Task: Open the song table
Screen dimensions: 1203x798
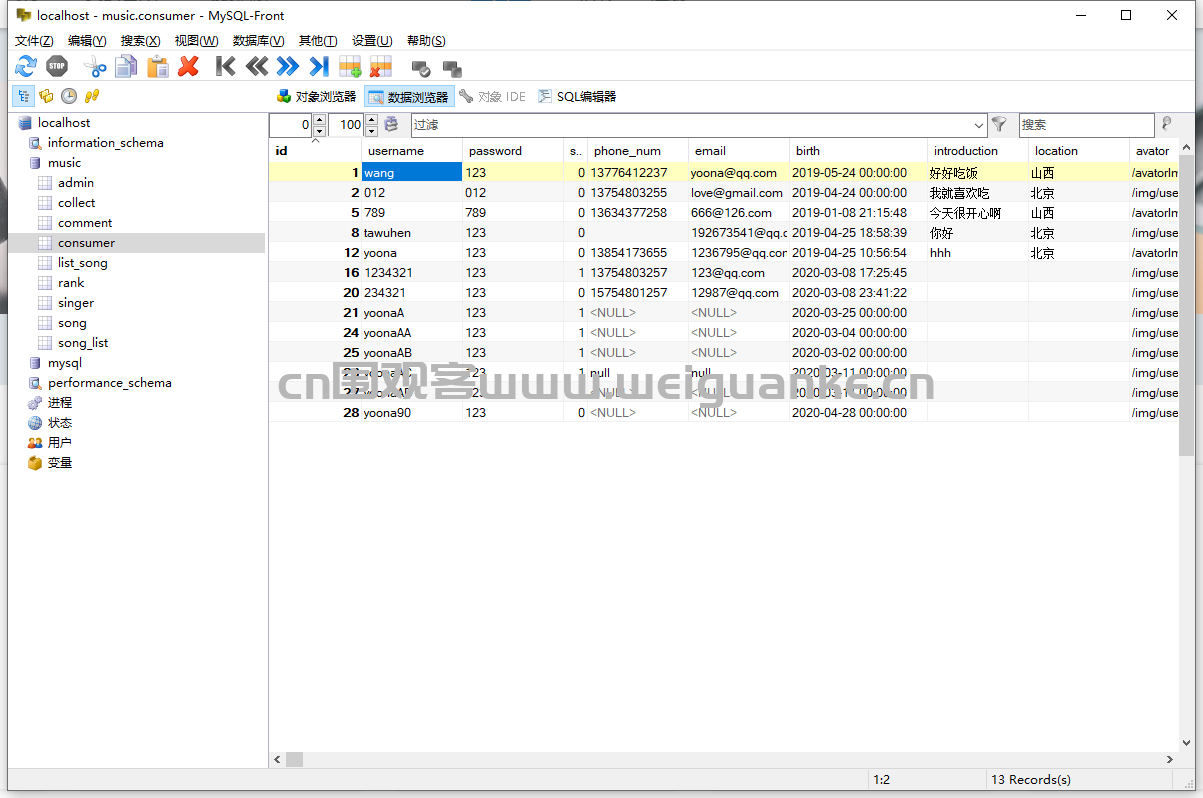Action: click(72, 322)
